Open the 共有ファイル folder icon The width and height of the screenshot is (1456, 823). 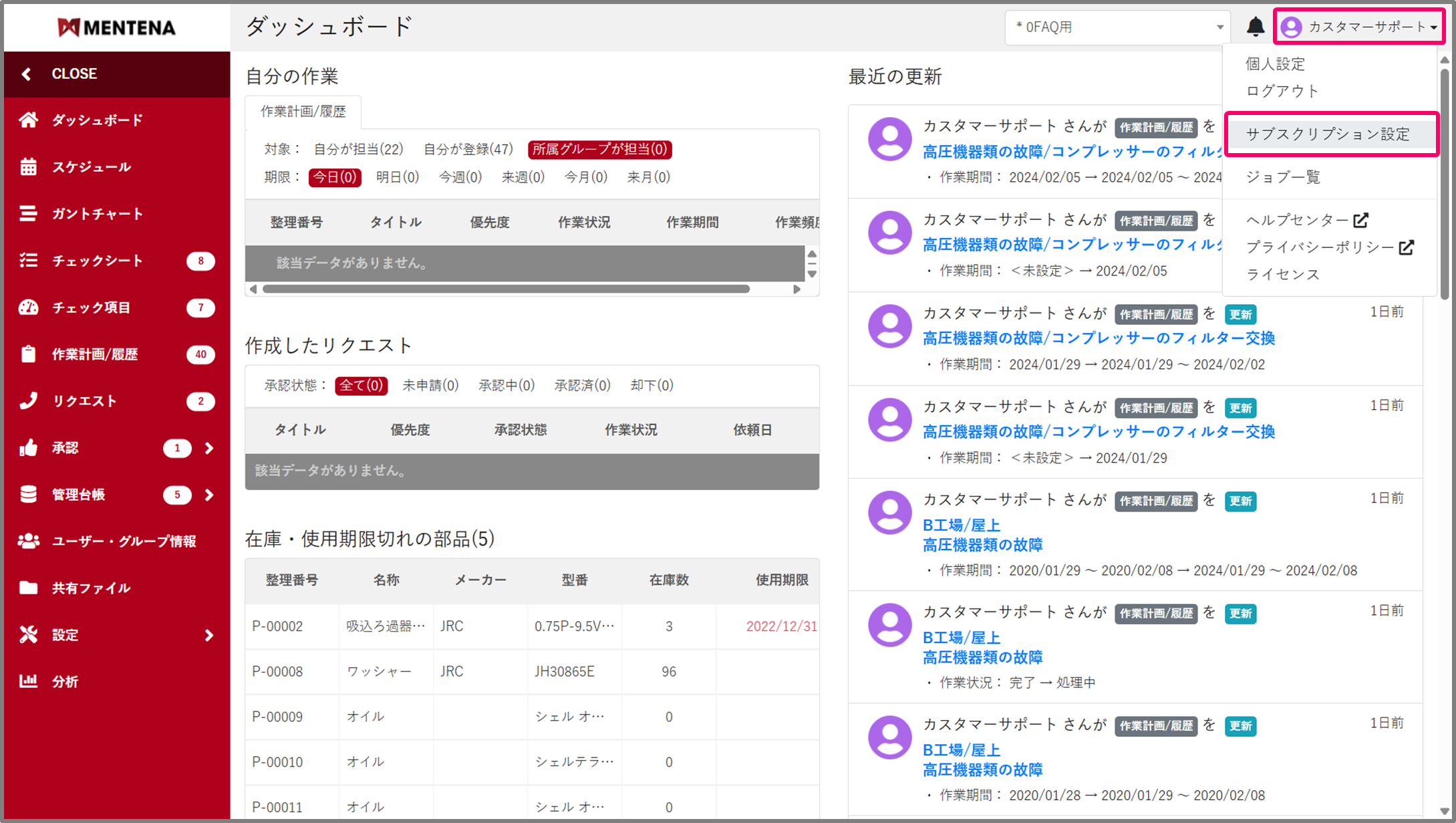[28, 588]
